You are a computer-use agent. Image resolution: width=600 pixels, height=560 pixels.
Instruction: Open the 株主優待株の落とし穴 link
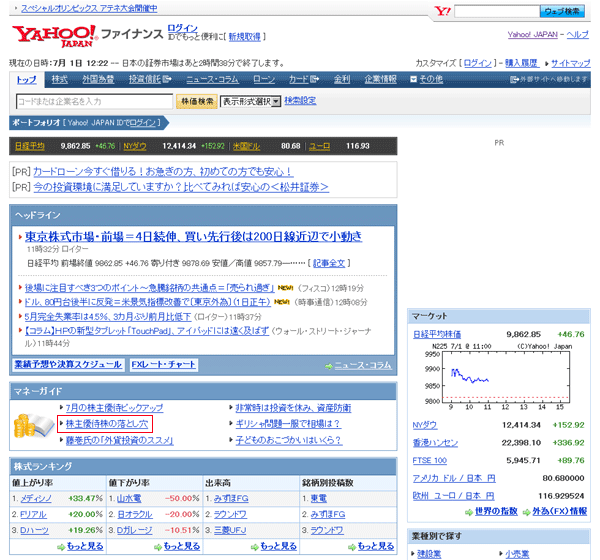pyautogui.click(x=106, y=424)
